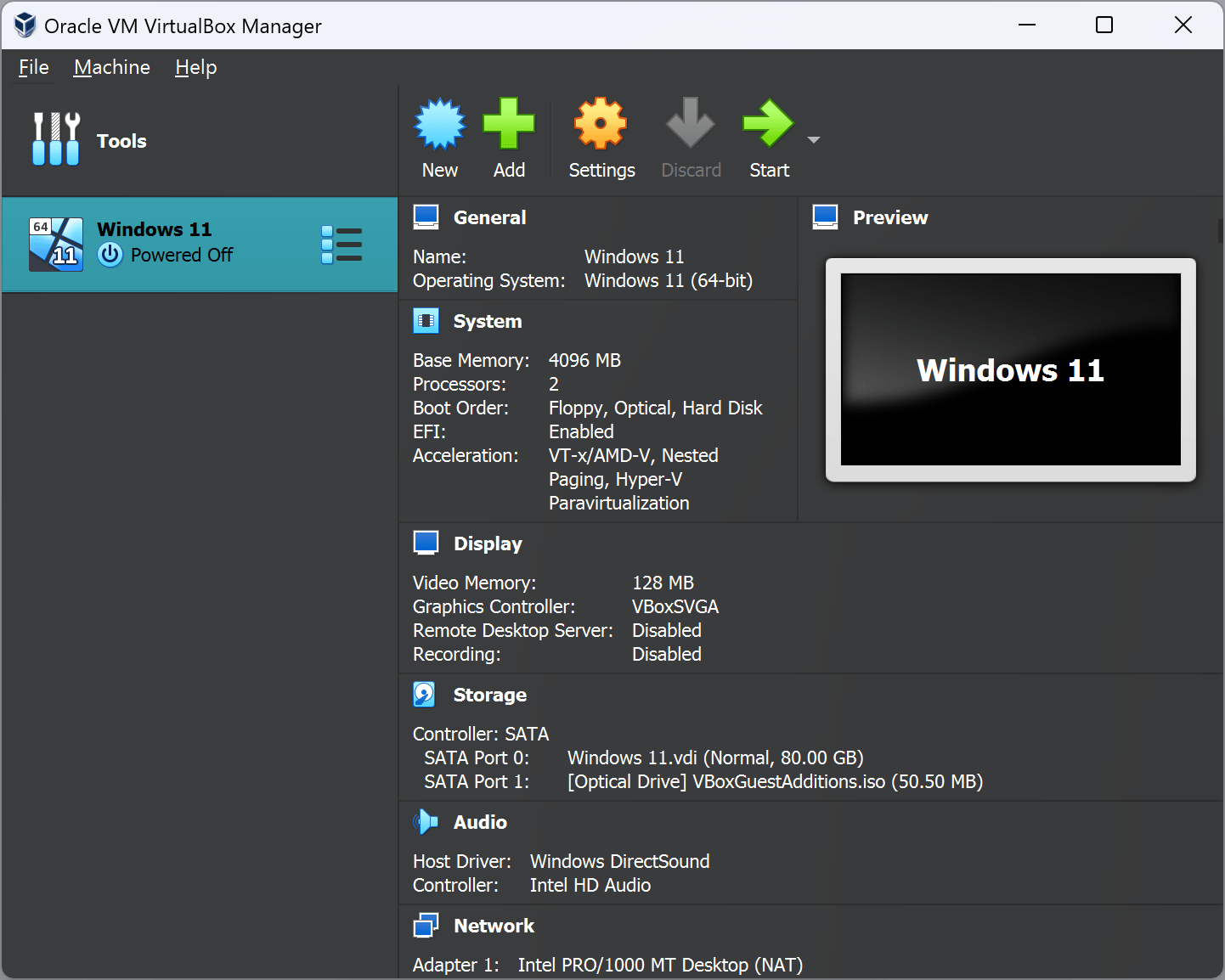
Task: Click the Boot Order value text
Action: [656, 408]
